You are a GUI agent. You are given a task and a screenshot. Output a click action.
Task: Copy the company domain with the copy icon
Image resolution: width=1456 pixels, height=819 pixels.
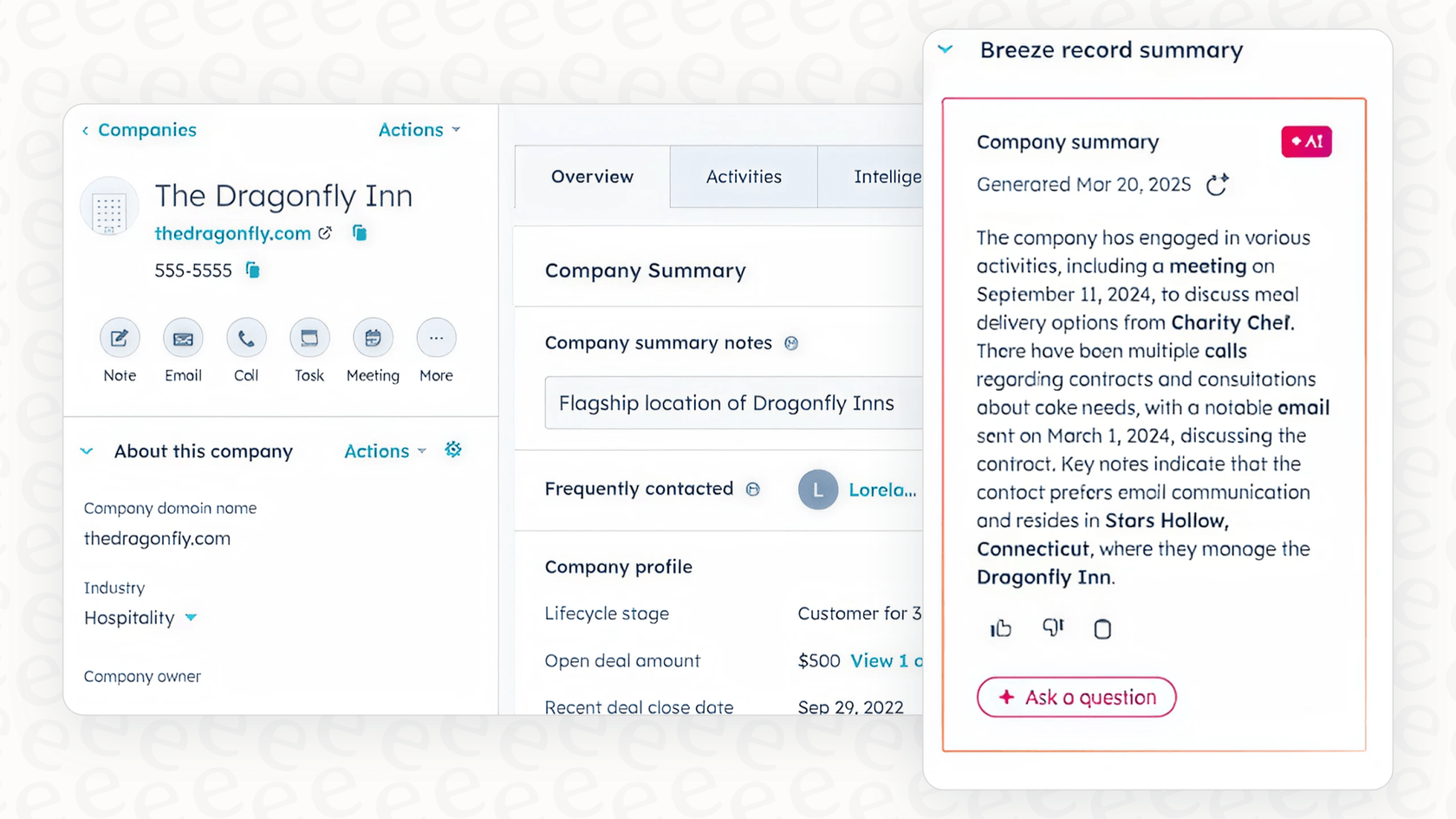[x=359, y=232]
